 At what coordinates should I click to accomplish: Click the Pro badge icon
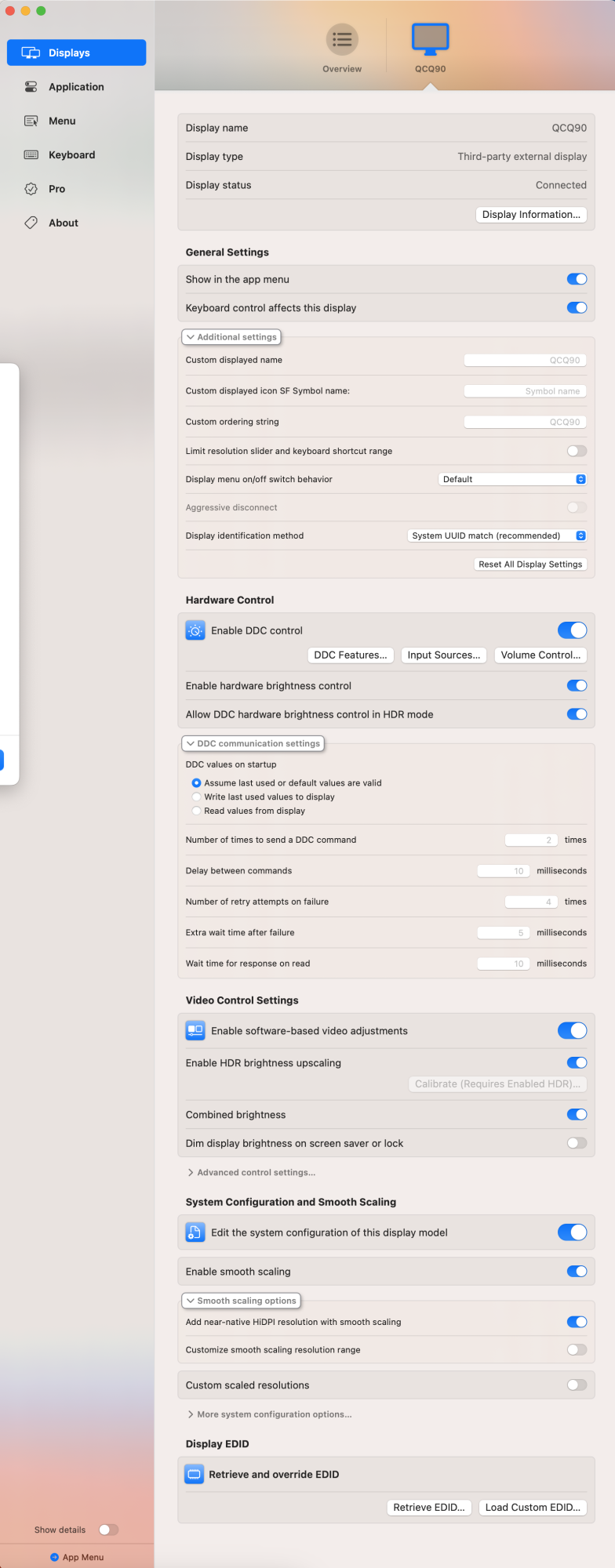point(31,189)
